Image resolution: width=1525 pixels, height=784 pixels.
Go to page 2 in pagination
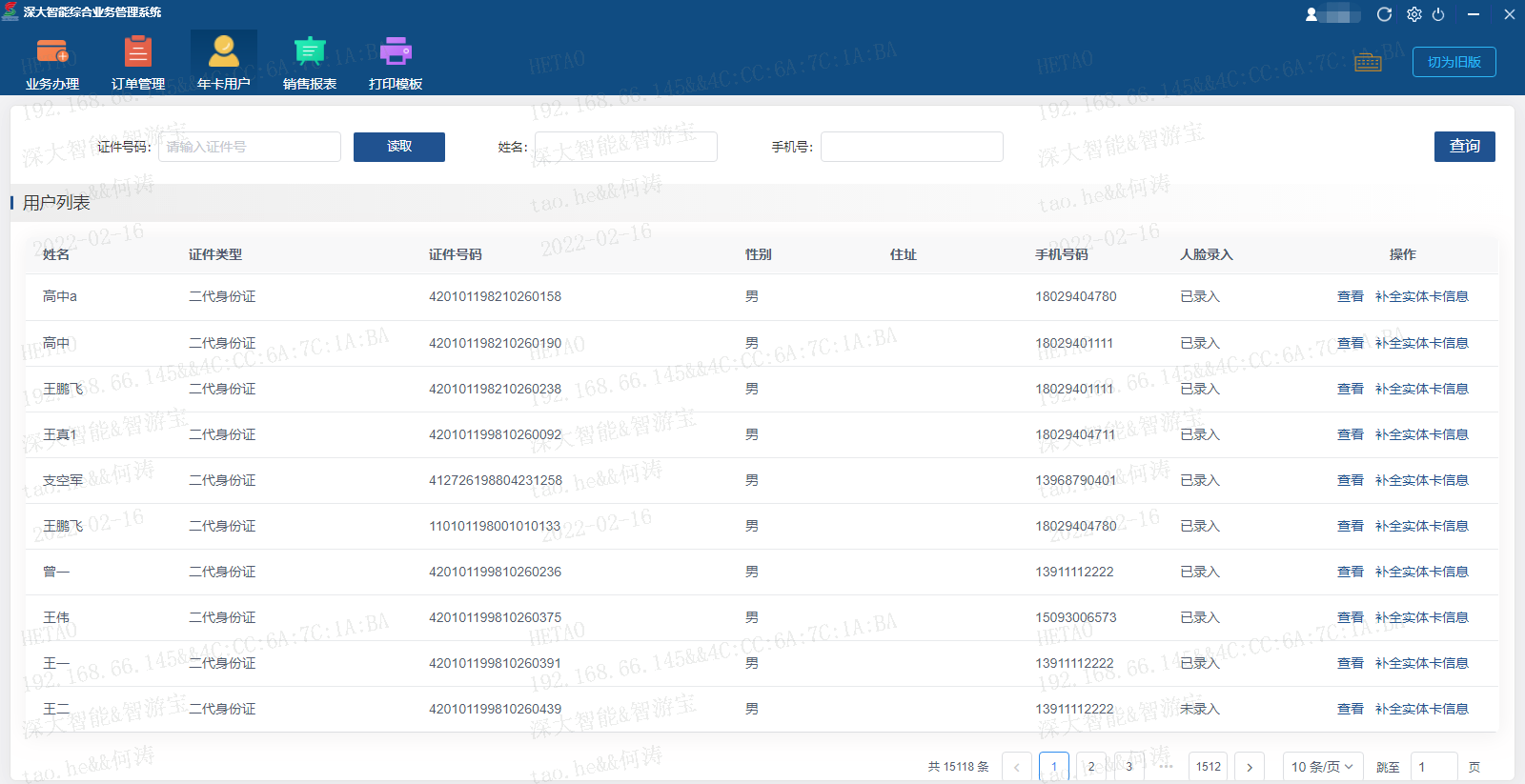pyautogui.click(x=1091, y=767)
